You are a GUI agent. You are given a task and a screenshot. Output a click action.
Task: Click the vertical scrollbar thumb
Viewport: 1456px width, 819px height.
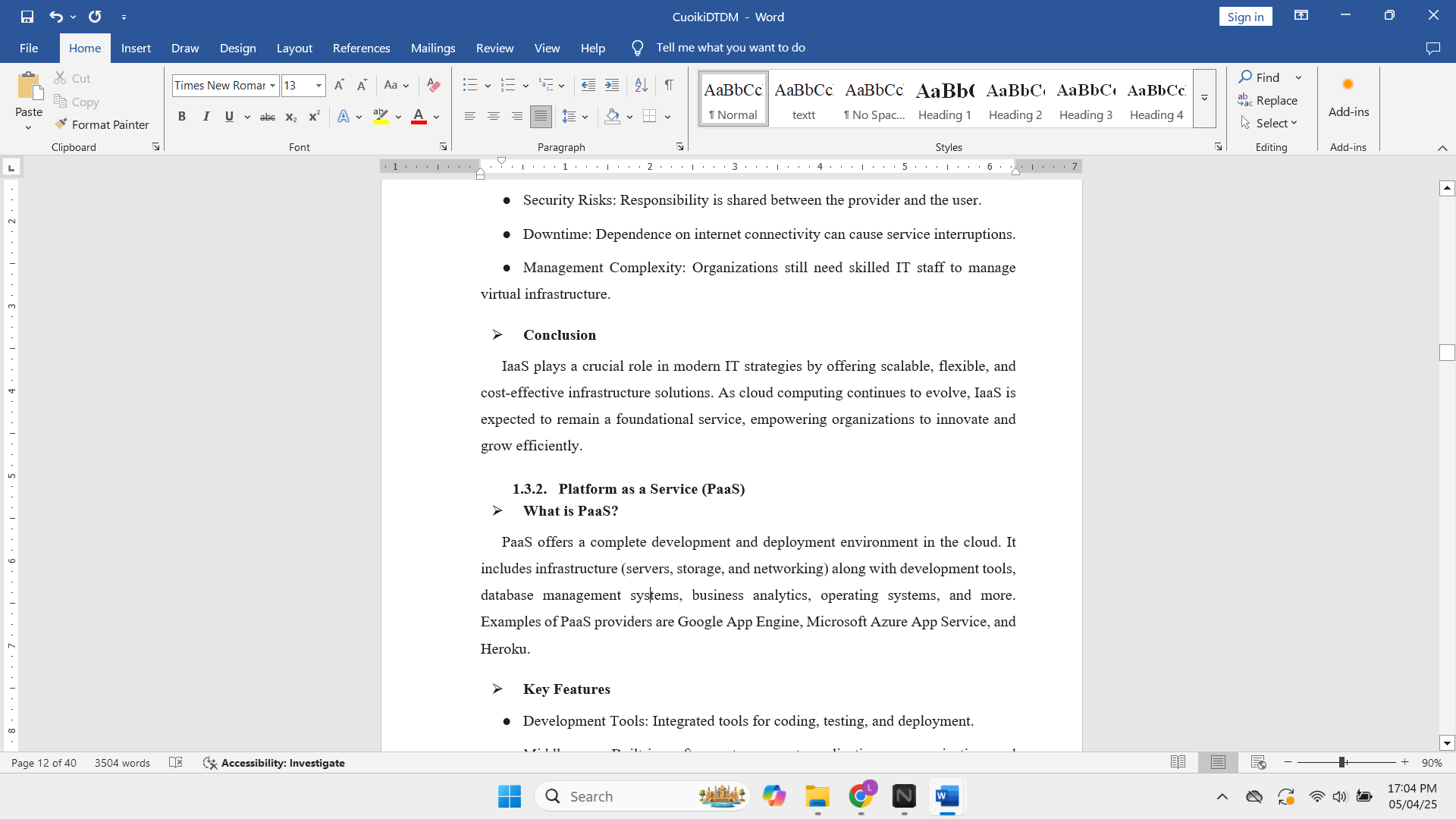pos(1447,353)
